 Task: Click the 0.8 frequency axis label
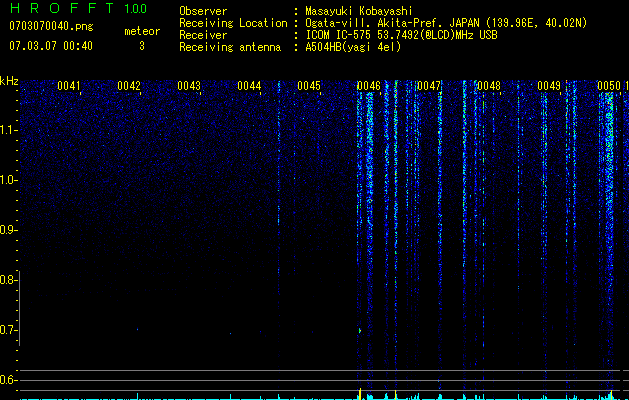tap(8, 280)
